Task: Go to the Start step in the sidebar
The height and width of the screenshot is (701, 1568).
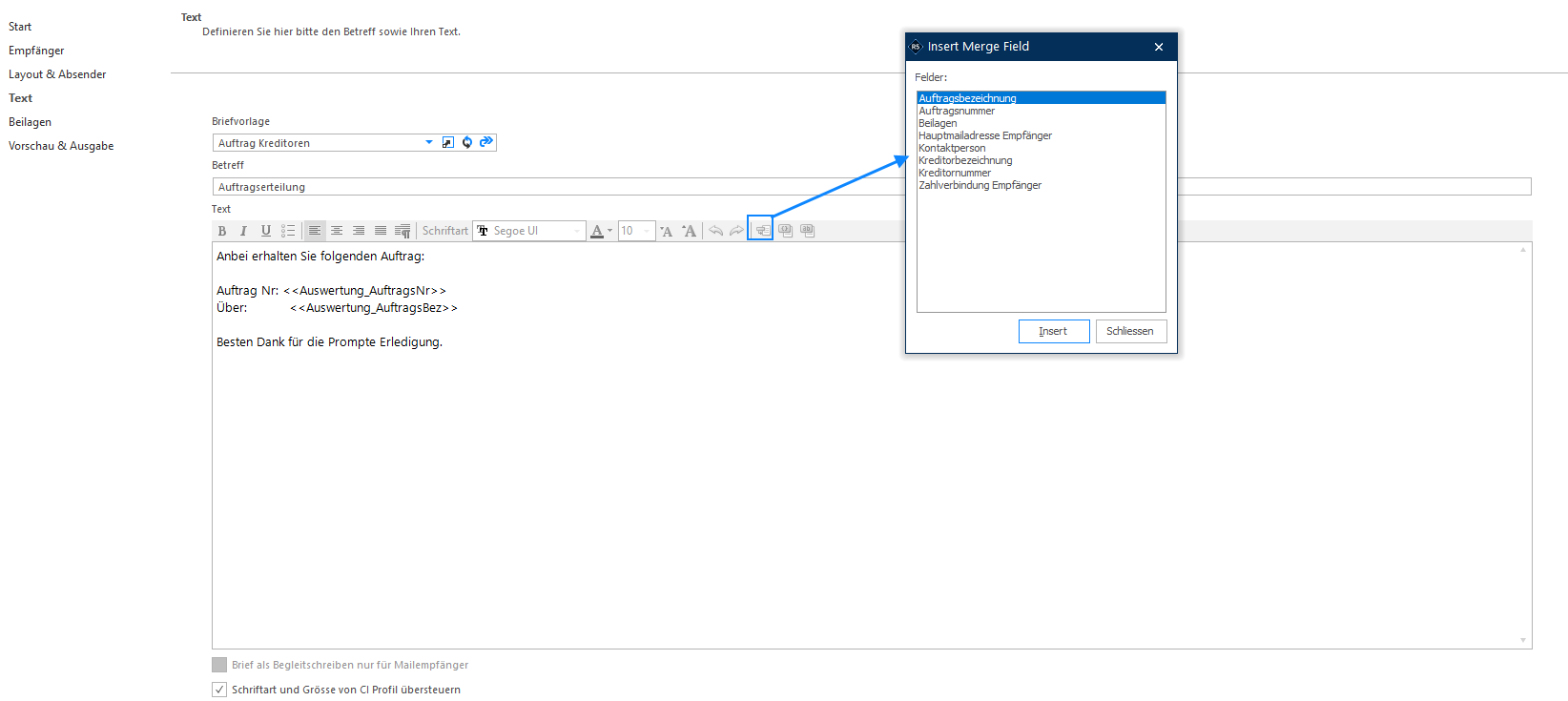Action: point(20,27)
